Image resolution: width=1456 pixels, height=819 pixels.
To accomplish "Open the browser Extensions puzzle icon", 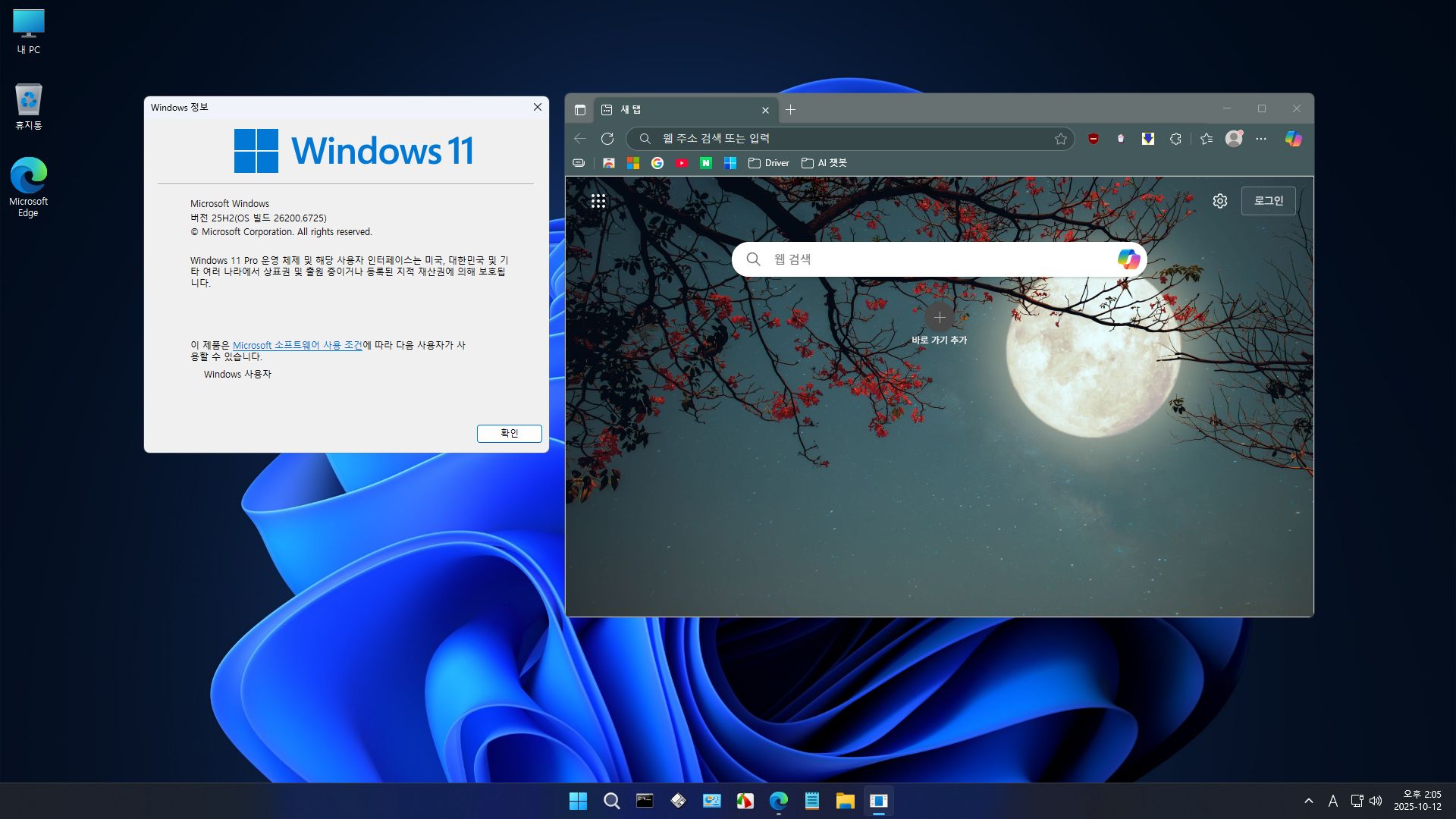I will (x=1175, y=139).
